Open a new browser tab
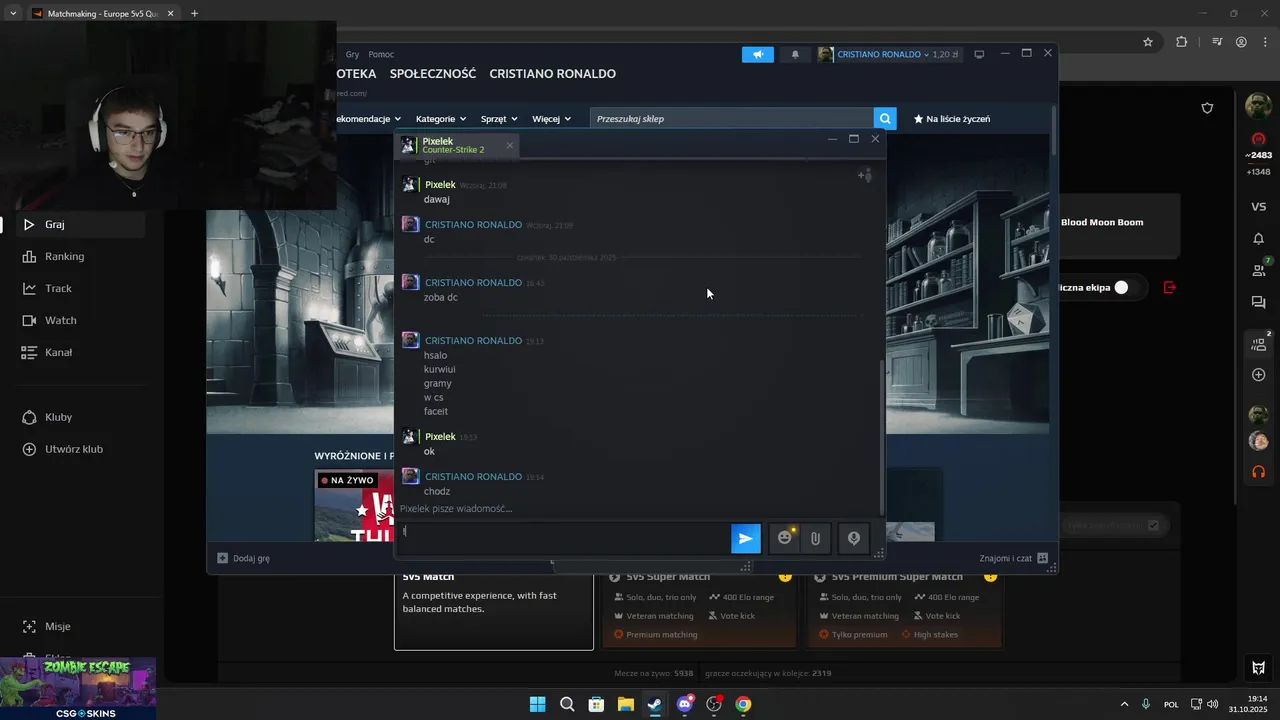The image size is (1280, 720). pos(194,14)
